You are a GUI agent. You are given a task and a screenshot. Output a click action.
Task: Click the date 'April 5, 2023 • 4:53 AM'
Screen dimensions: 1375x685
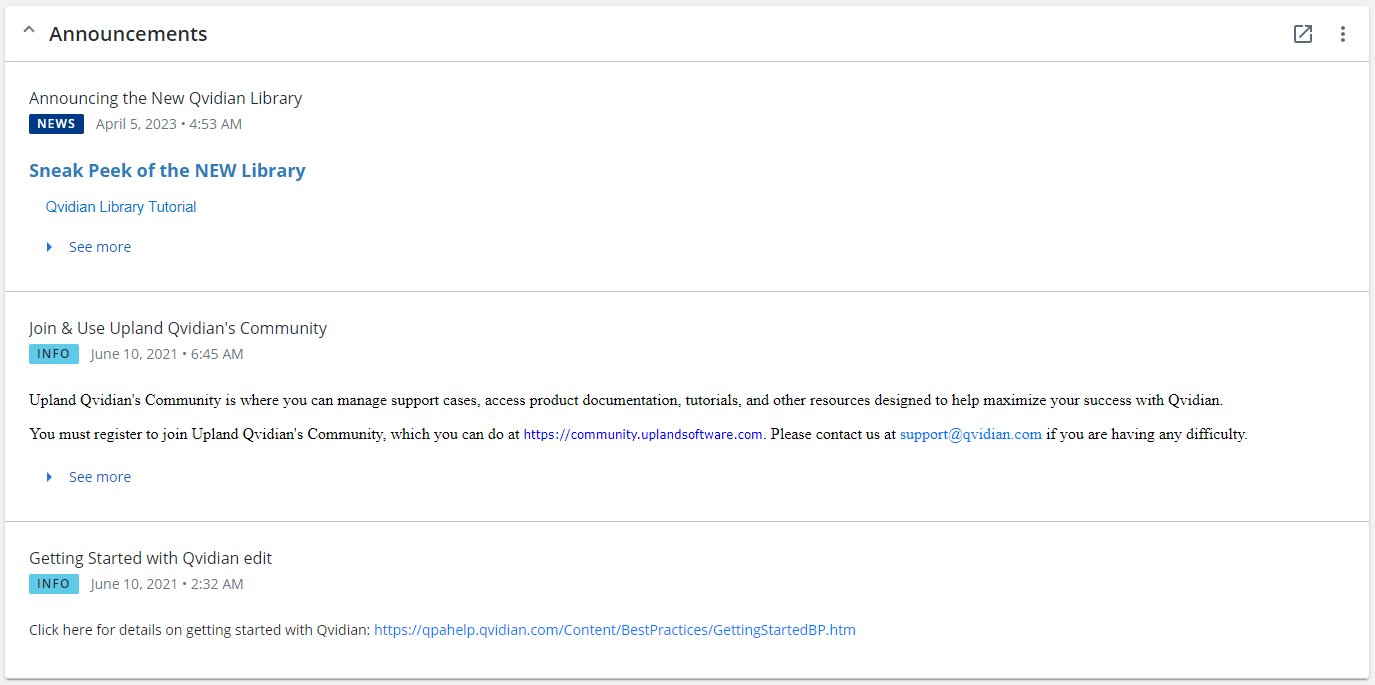pos(169,124)
